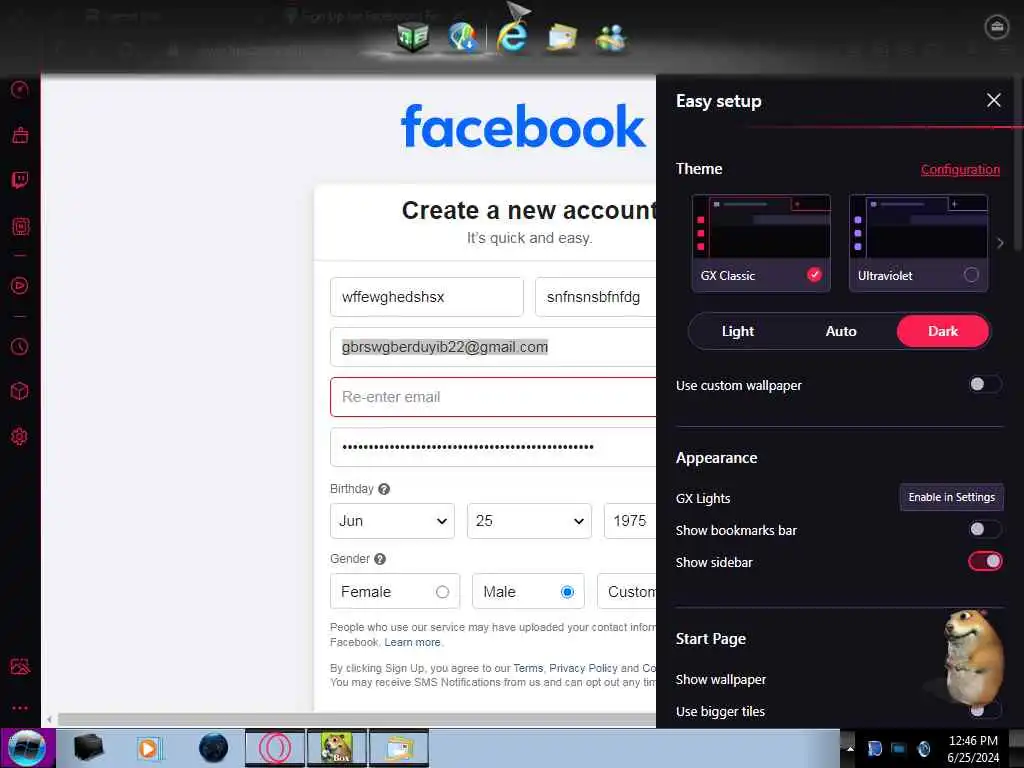Open the Windows Start orb
1024x768 pixels.
27,748
